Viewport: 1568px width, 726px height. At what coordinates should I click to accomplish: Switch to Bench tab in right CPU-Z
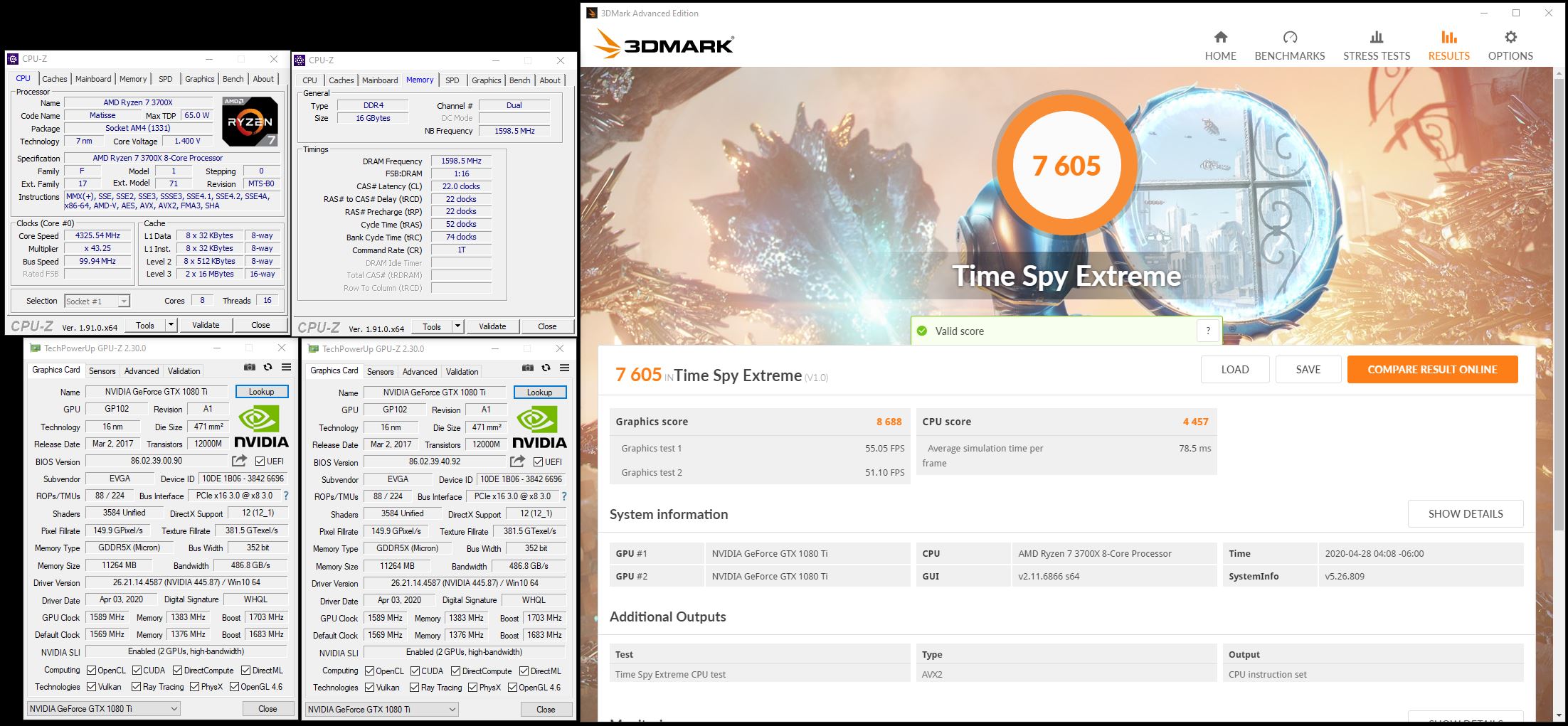tap(519, 80)
